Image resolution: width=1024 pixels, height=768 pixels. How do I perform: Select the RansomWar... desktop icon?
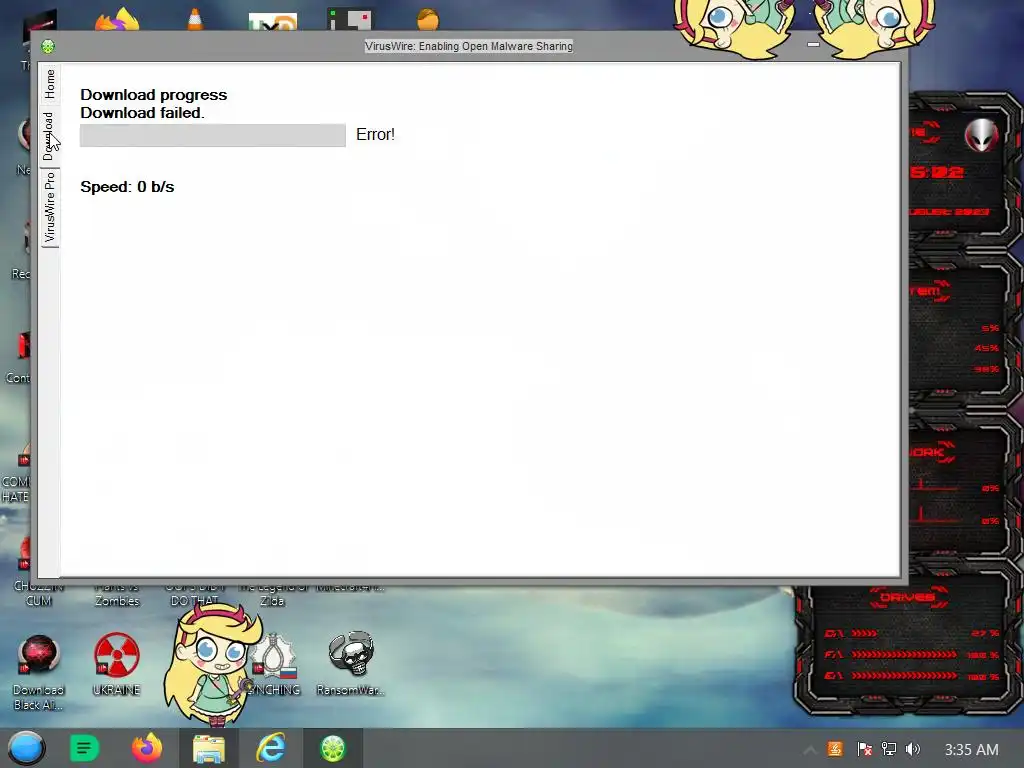point(351,665)
